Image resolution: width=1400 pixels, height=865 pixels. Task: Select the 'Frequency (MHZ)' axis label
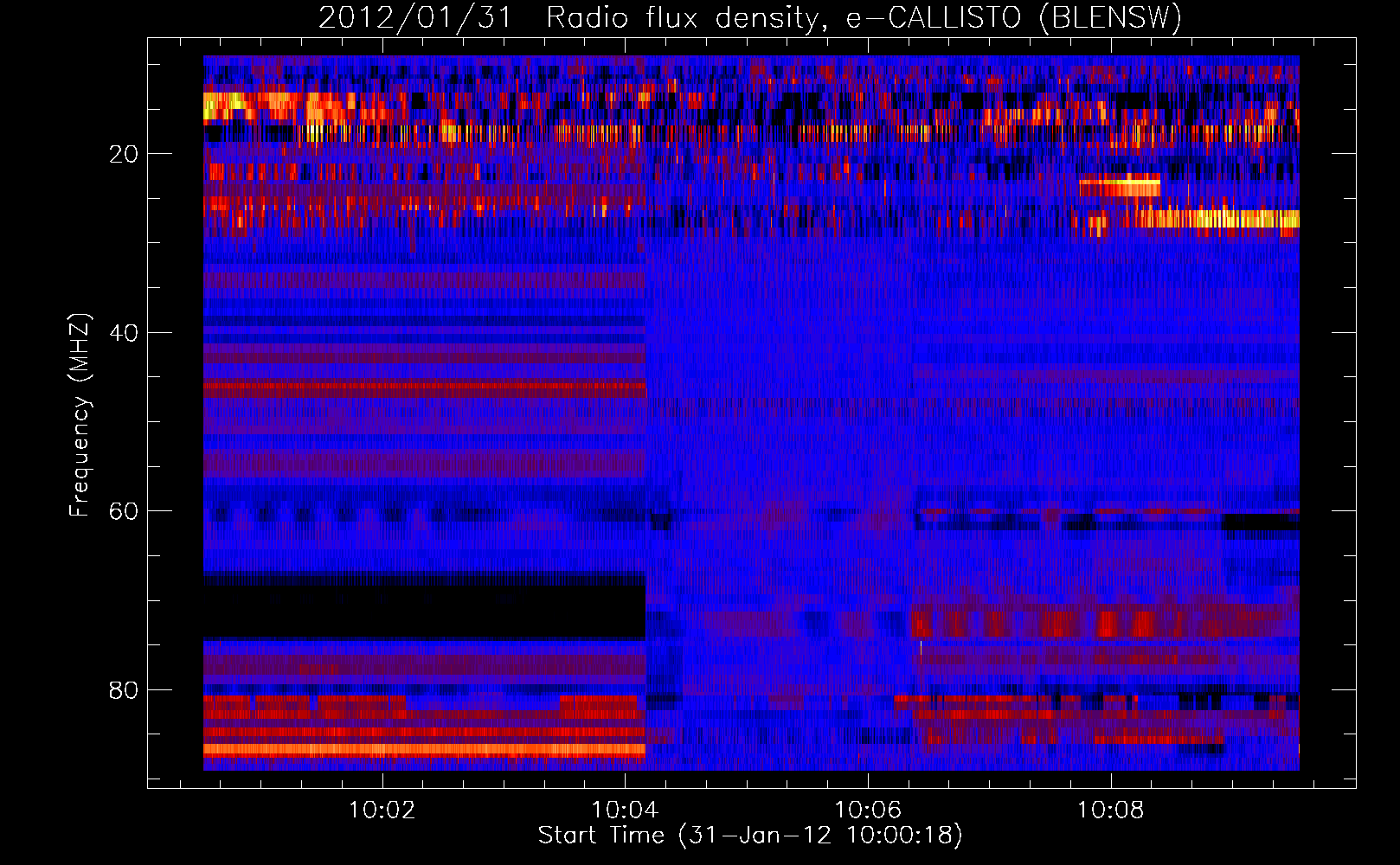click(79, 415)
